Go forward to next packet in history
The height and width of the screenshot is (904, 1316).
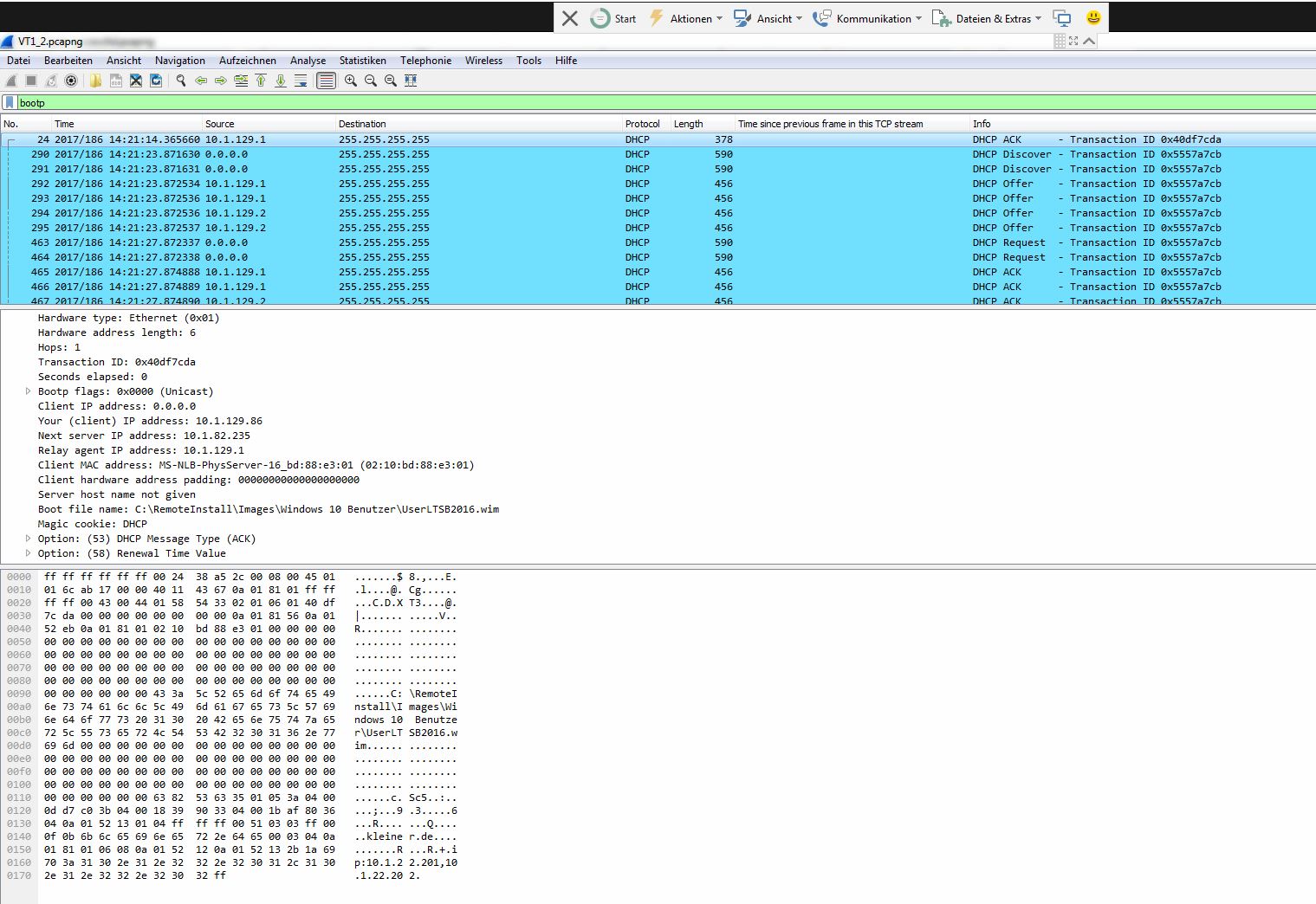tap(221, 81)
